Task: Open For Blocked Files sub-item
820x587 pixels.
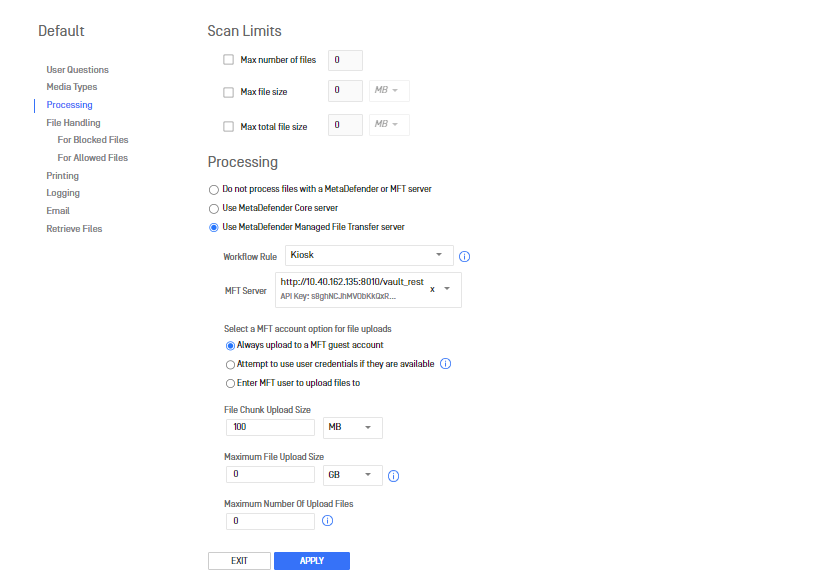Action: pyautogui.click(x=93, y=140)
